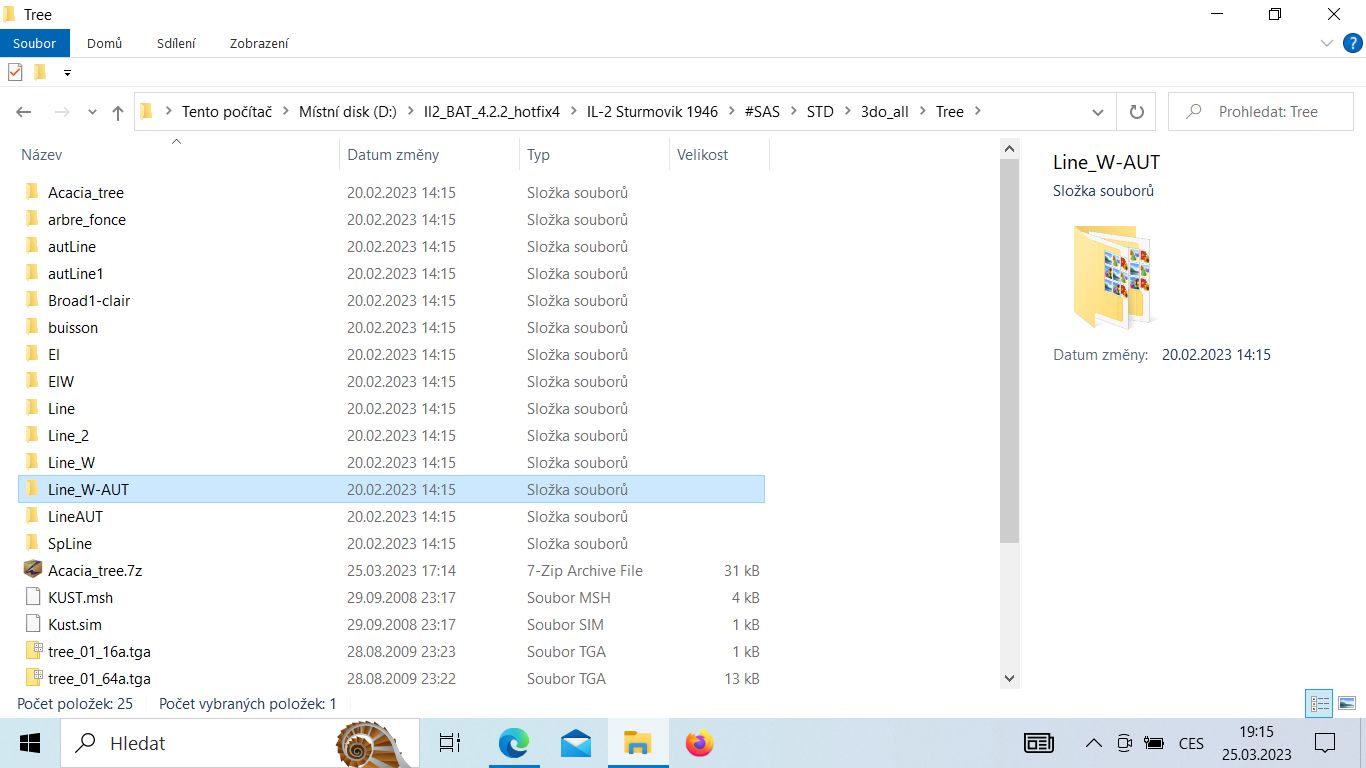This screenshot has width=1366, height=768.
Task: Select the buisson folder icon
Action: (32, 327)
